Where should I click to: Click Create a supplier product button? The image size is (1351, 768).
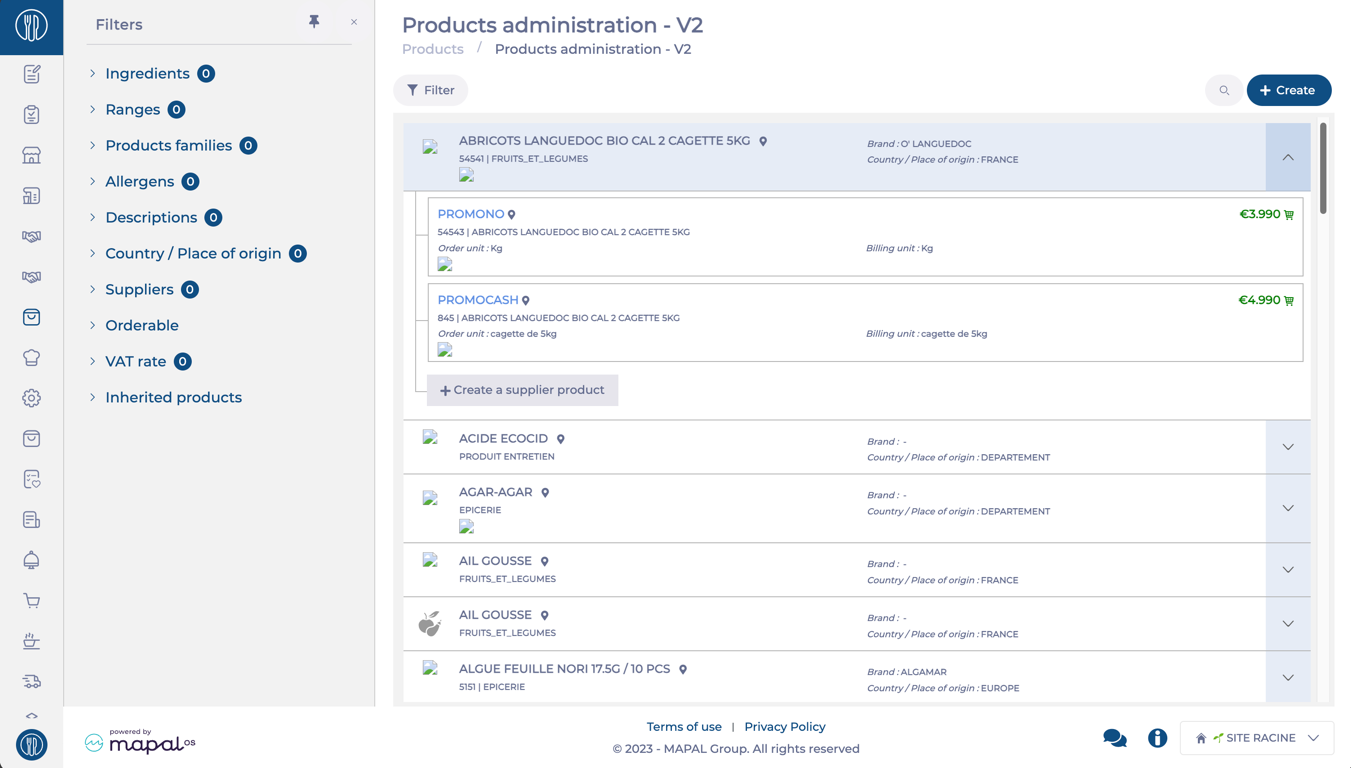(x=523, y=390)
